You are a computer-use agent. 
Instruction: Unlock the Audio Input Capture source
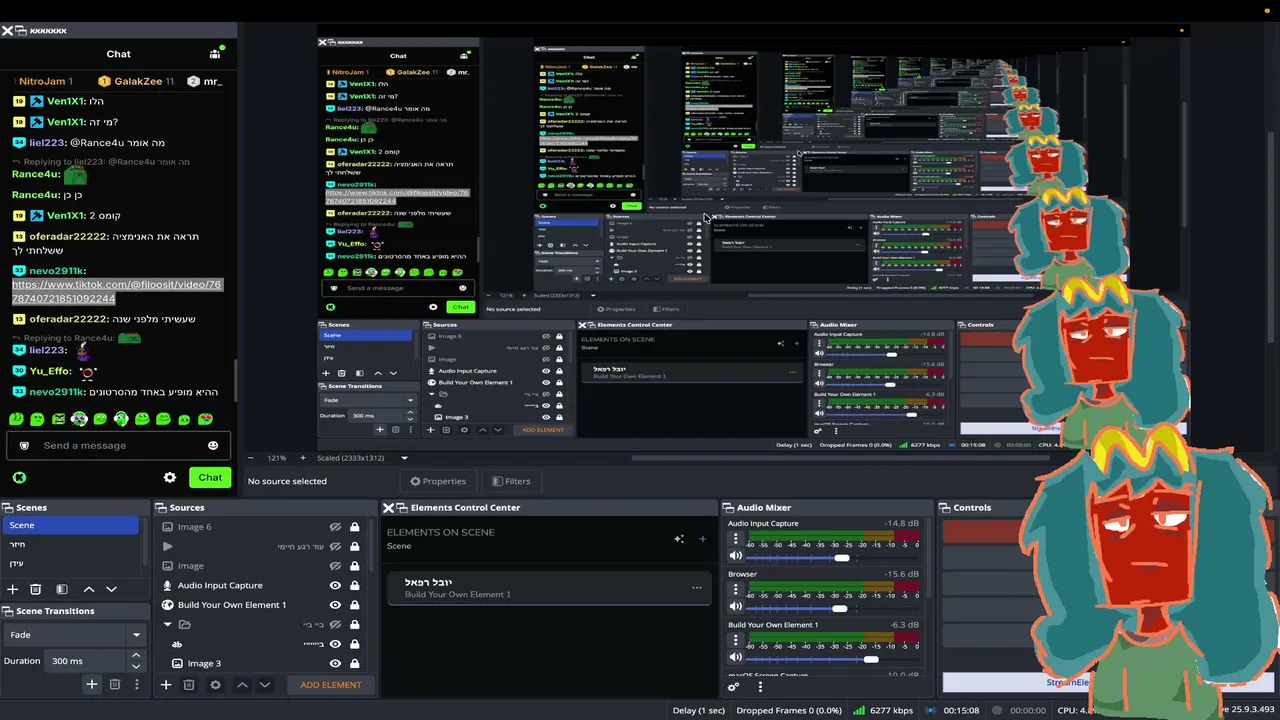click(x=354, y=585)
